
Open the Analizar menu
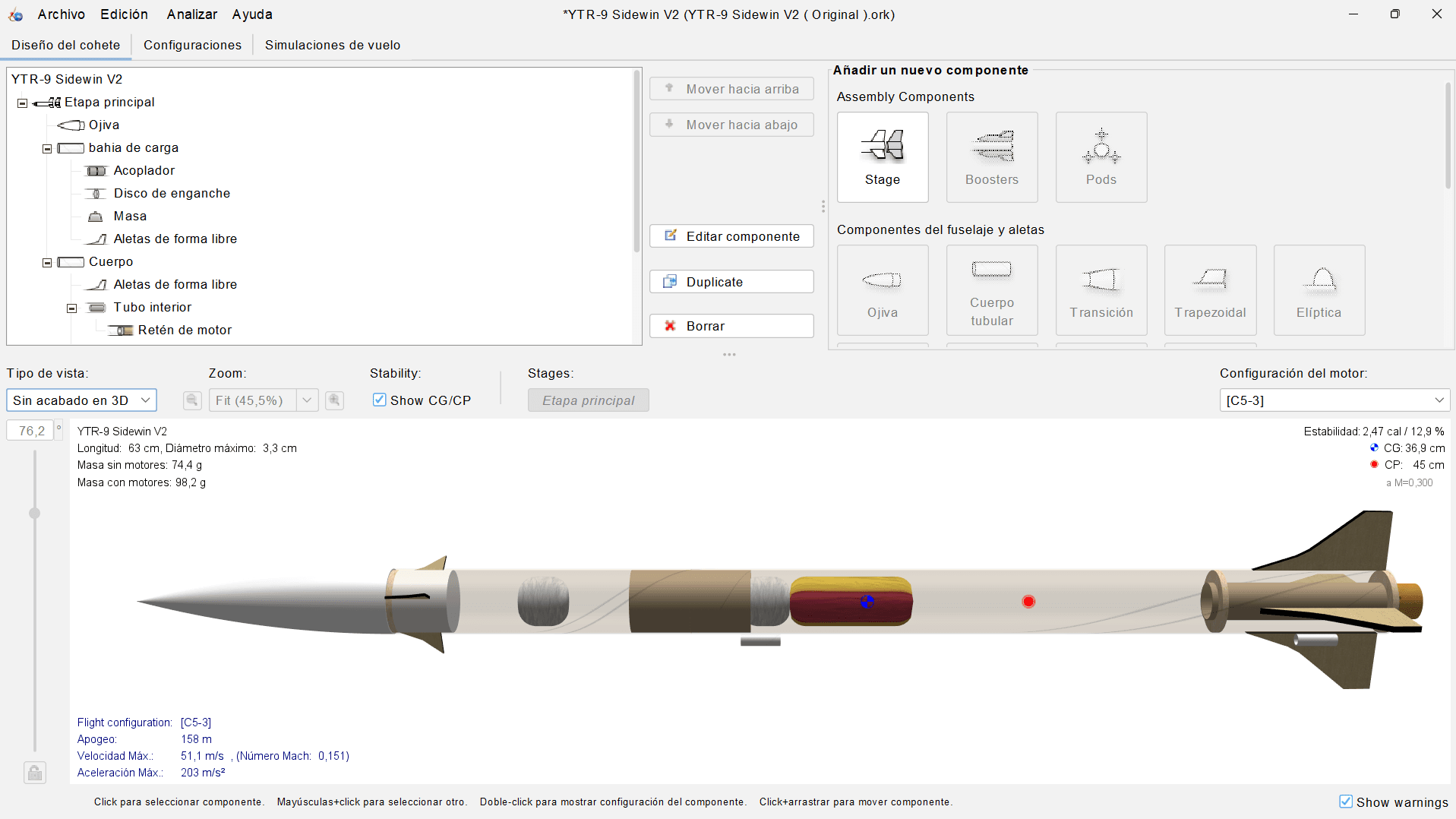point(192,14)
